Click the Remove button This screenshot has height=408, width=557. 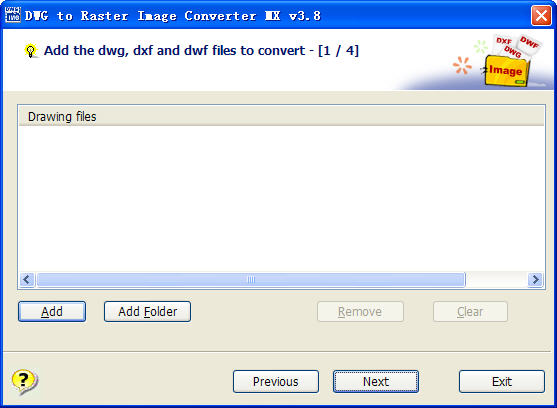point(360,311)
